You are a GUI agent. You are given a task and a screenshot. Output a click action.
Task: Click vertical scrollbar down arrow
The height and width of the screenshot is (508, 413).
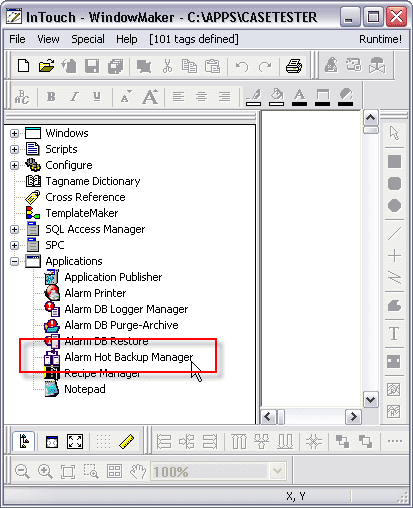pyautogui.click(x=371, y=399)
